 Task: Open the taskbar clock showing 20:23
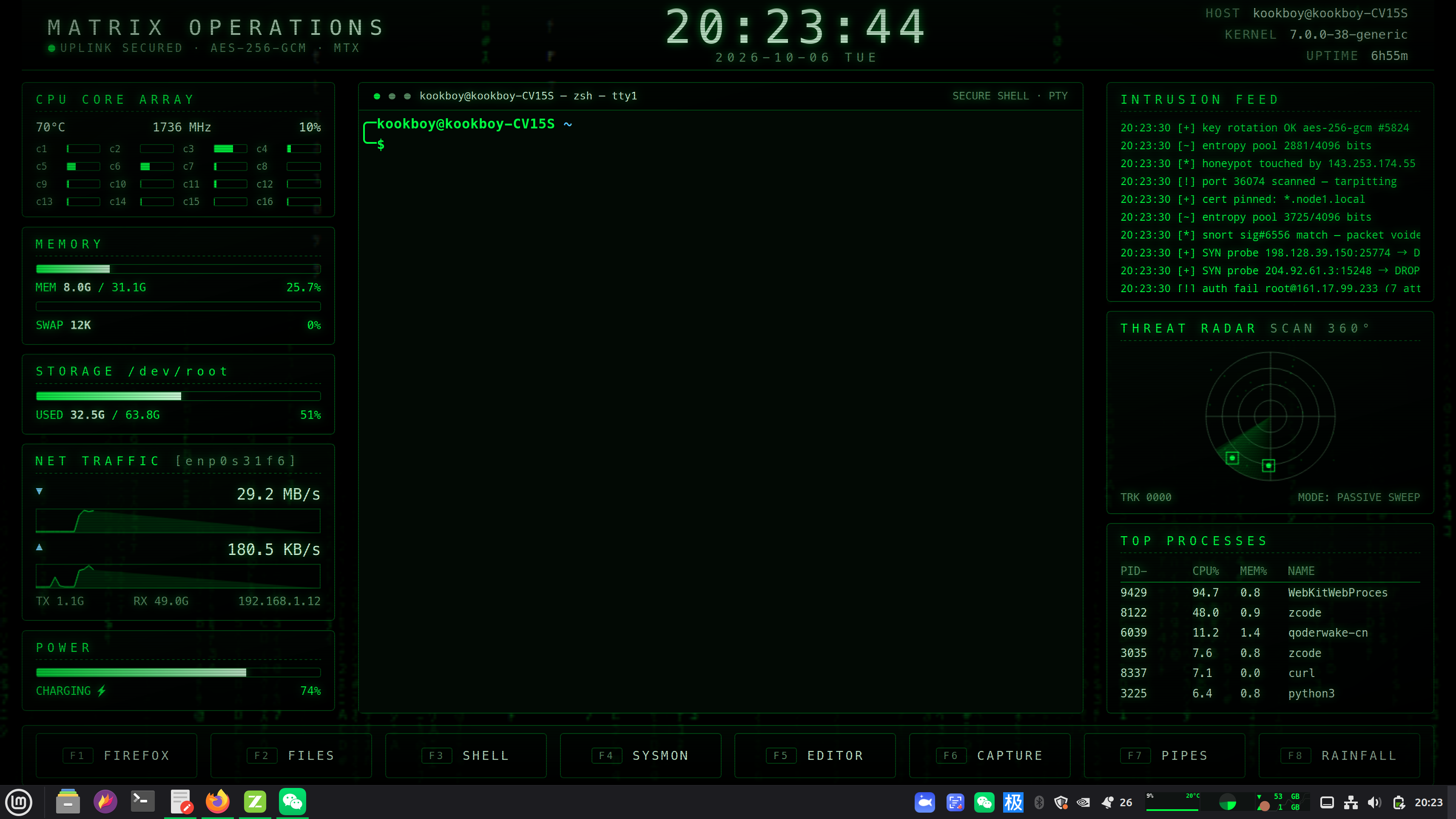1428,802
